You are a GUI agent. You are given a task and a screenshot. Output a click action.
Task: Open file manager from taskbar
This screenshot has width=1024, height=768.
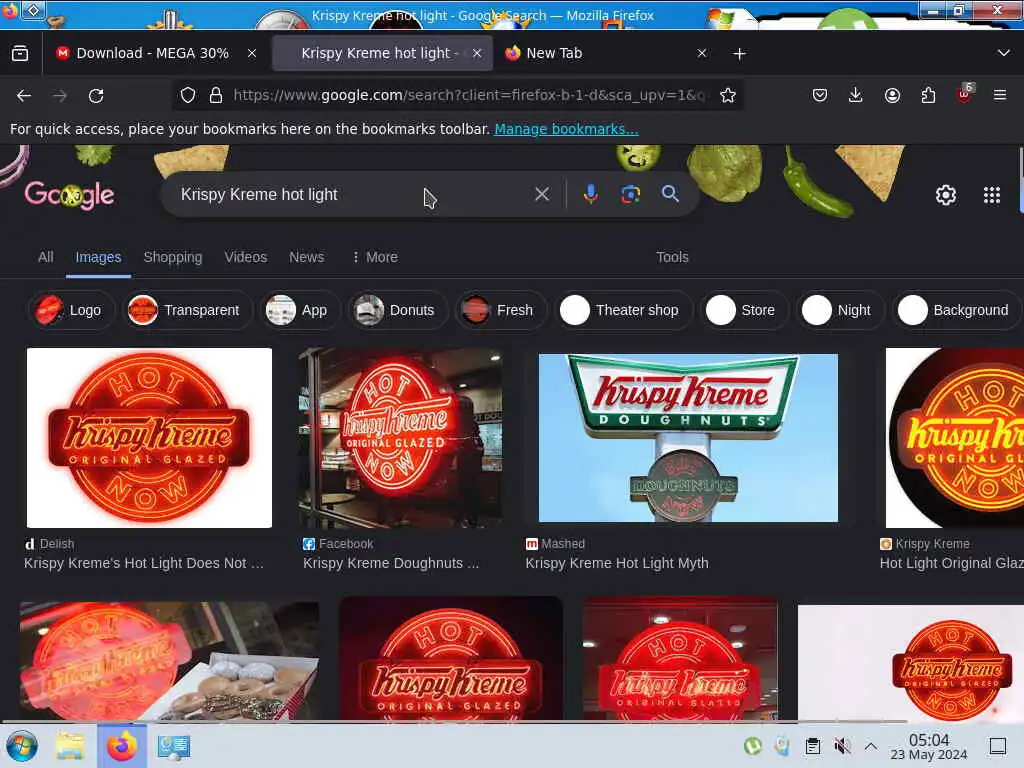(x=70, y=746)
